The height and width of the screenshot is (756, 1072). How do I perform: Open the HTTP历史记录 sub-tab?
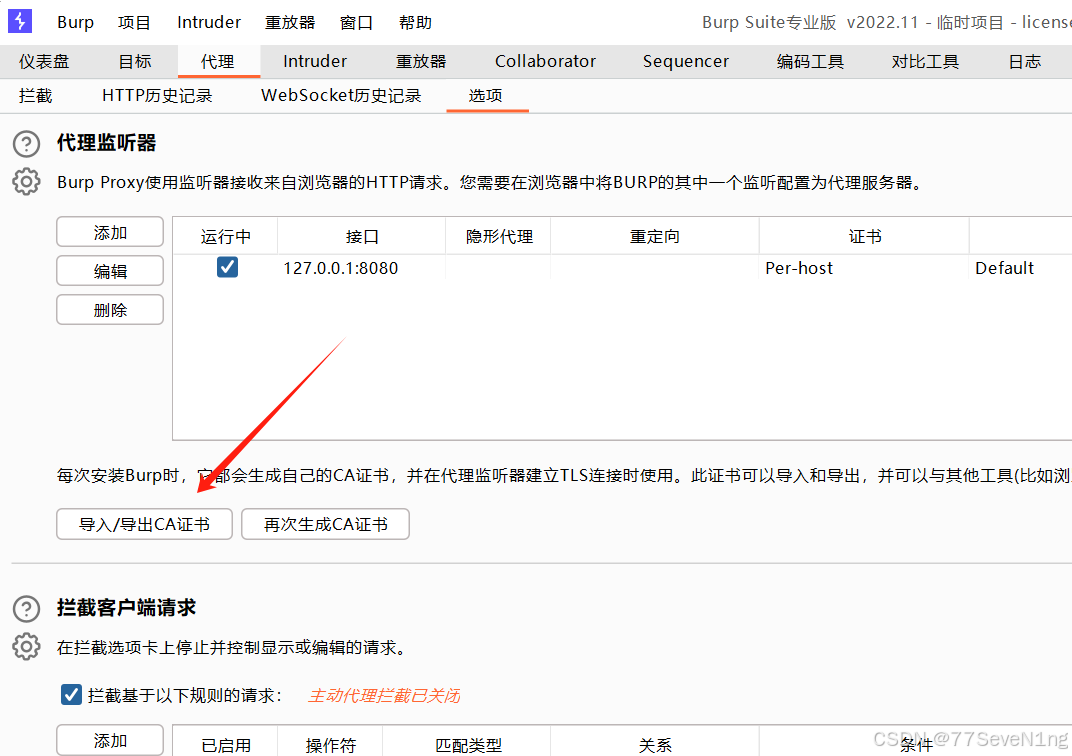click(x=157, y=96)
